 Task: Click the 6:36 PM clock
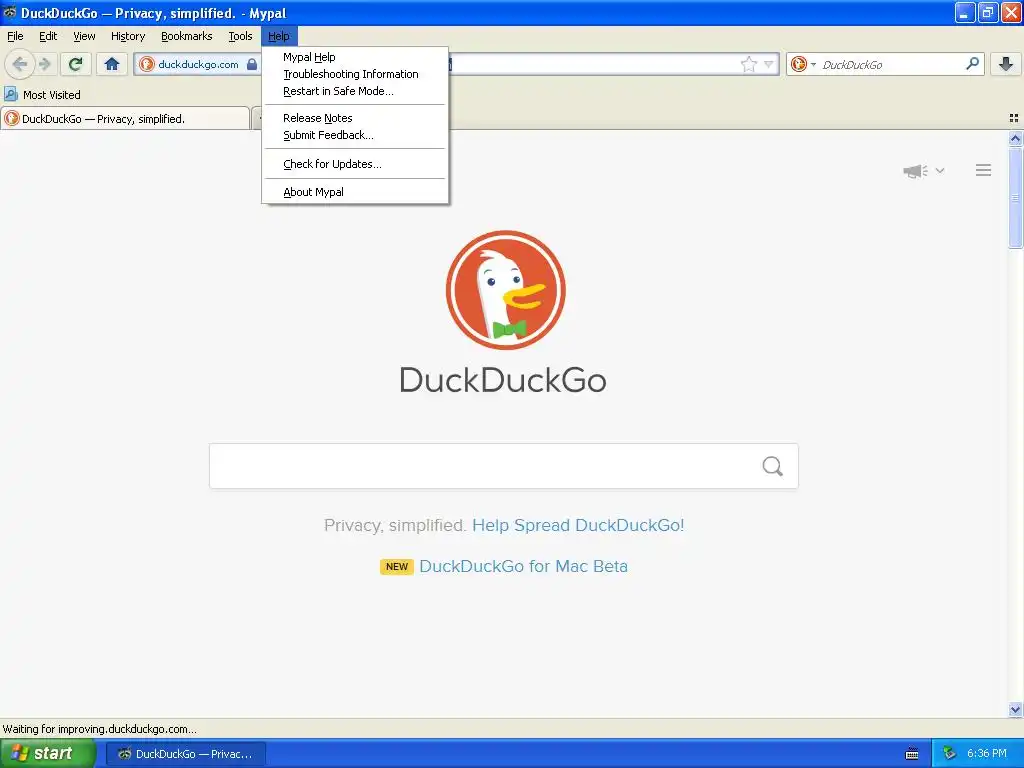[x=987, y=754]
